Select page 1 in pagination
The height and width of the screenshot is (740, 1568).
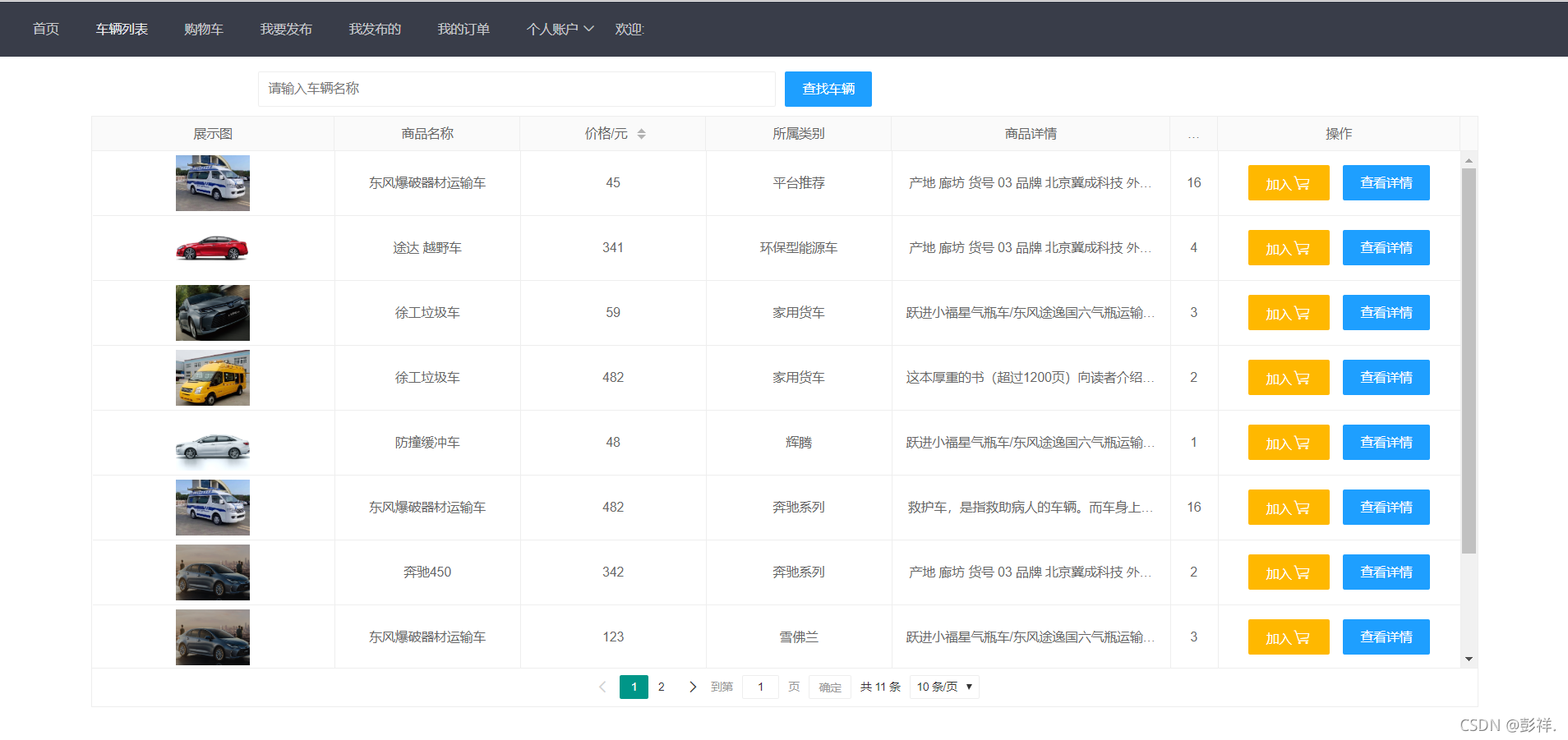(x=634, y=687)
